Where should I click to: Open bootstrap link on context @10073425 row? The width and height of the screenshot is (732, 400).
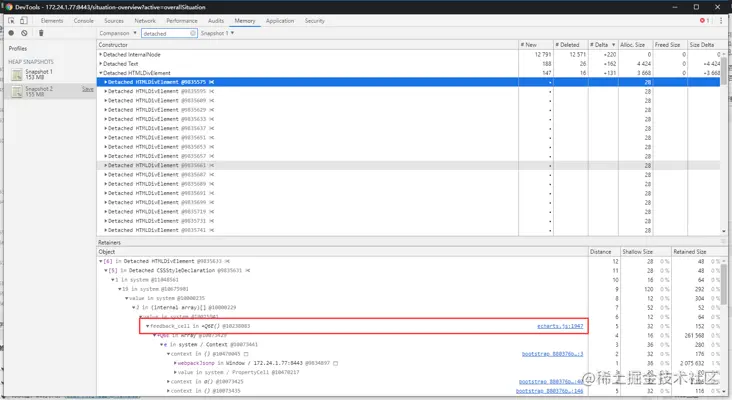pyautogui.click(x=551, y=382)
